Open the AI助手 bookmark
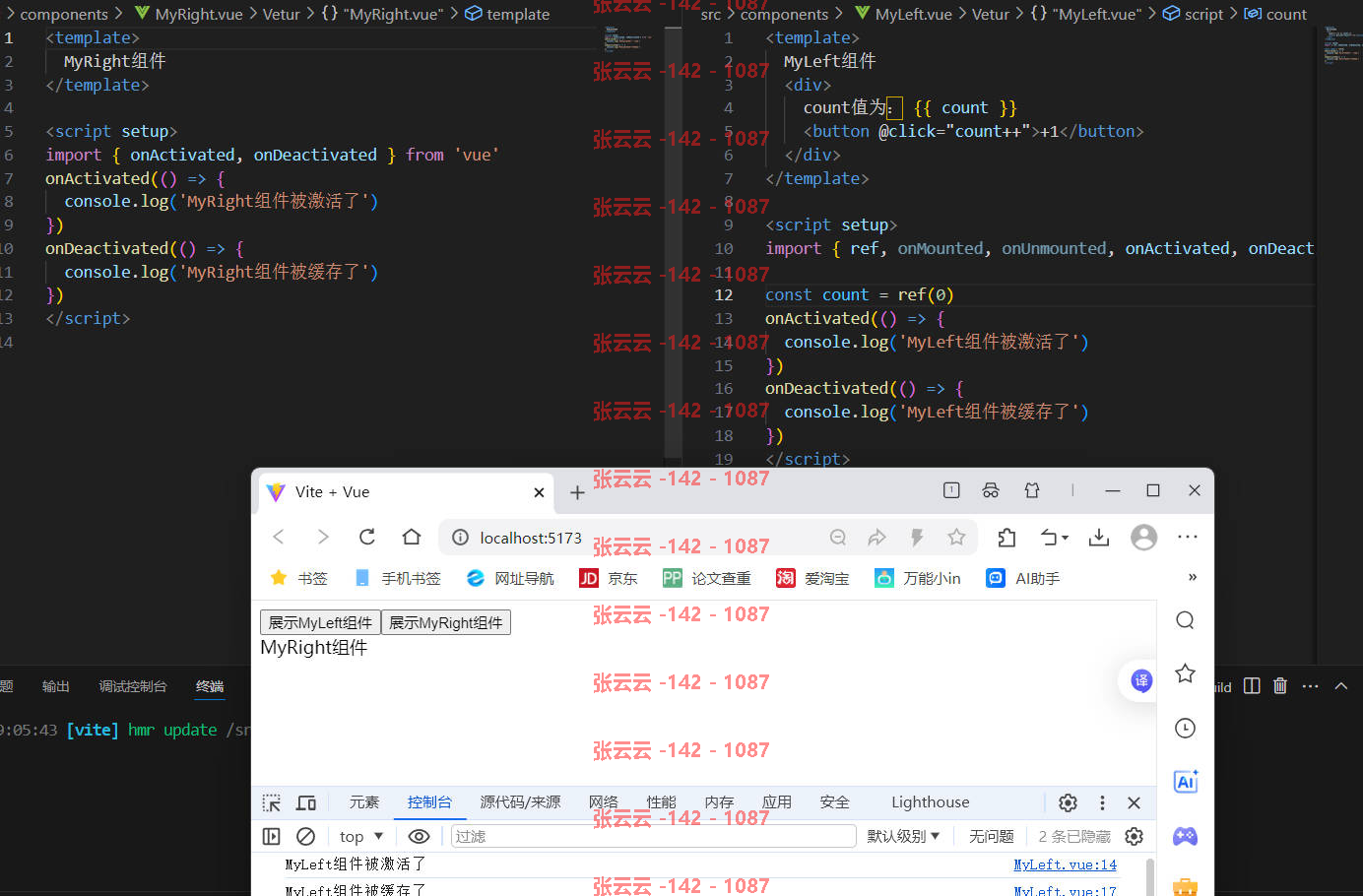 1022,578
